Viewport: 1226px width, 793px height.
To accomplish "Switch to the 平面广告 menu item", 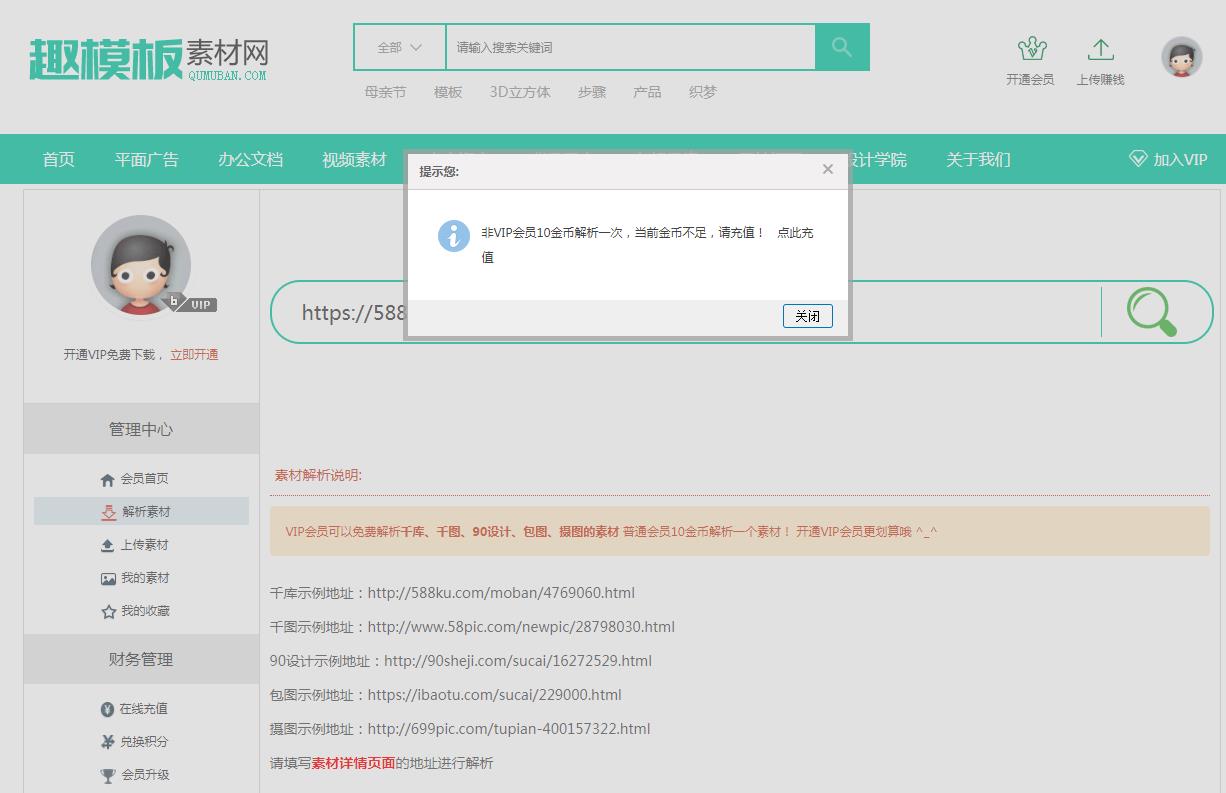I will (146, 159).
